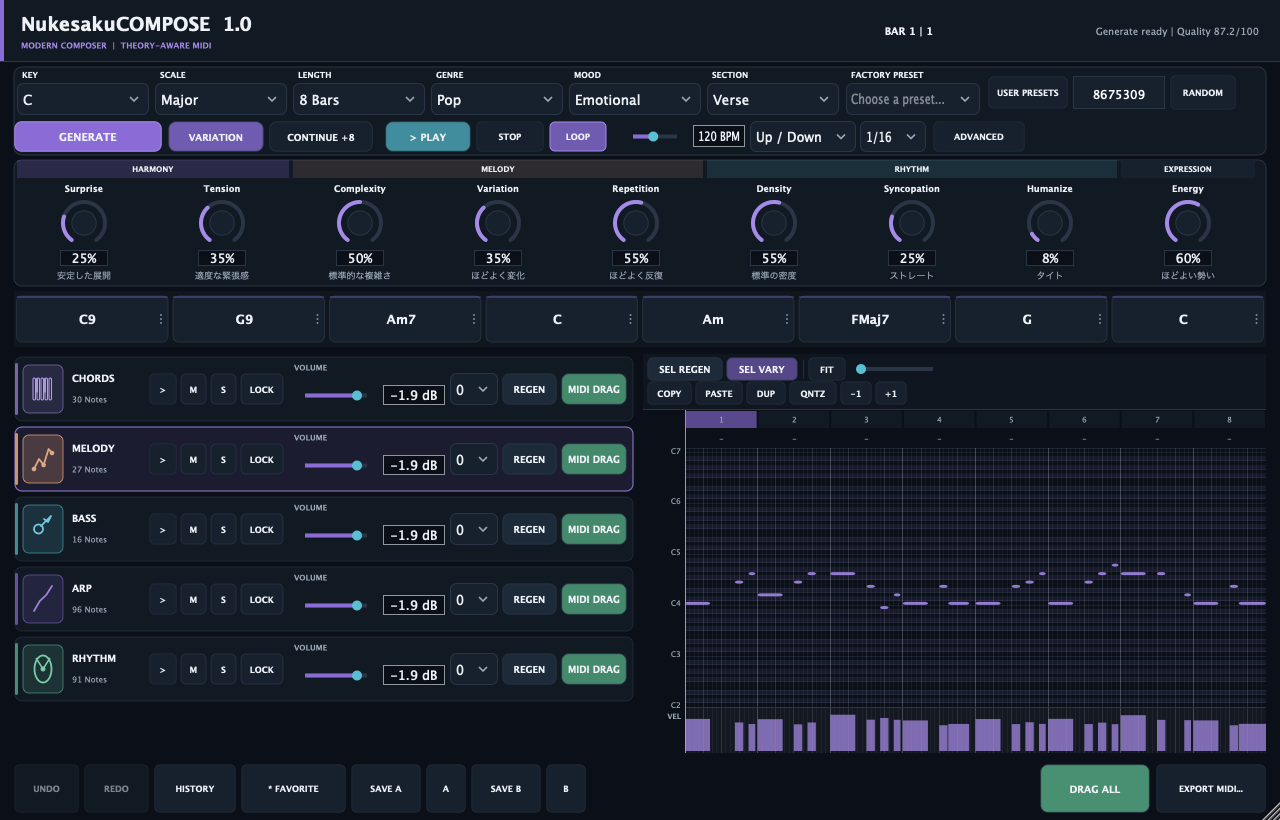
Task: Open the FMaj7 chord options menu dots
Action: (x=944, y=319)
